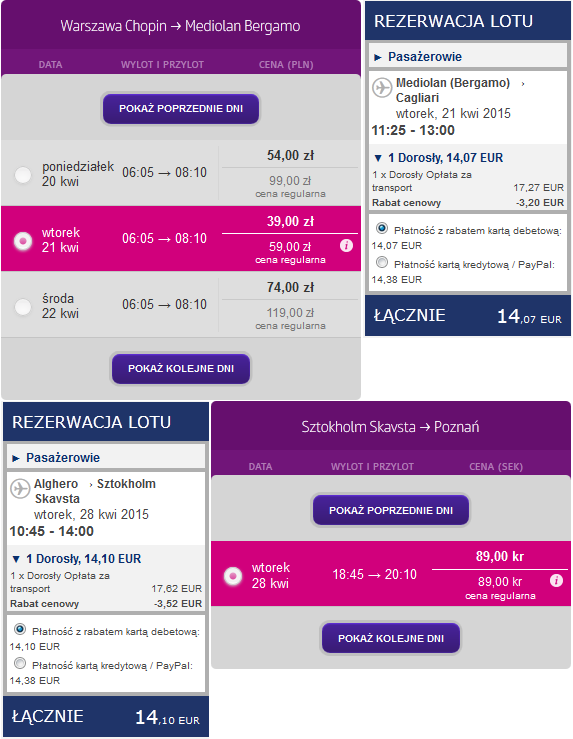
Task: Select the środa 22 kwi flight radio
Action: [23, 307]
